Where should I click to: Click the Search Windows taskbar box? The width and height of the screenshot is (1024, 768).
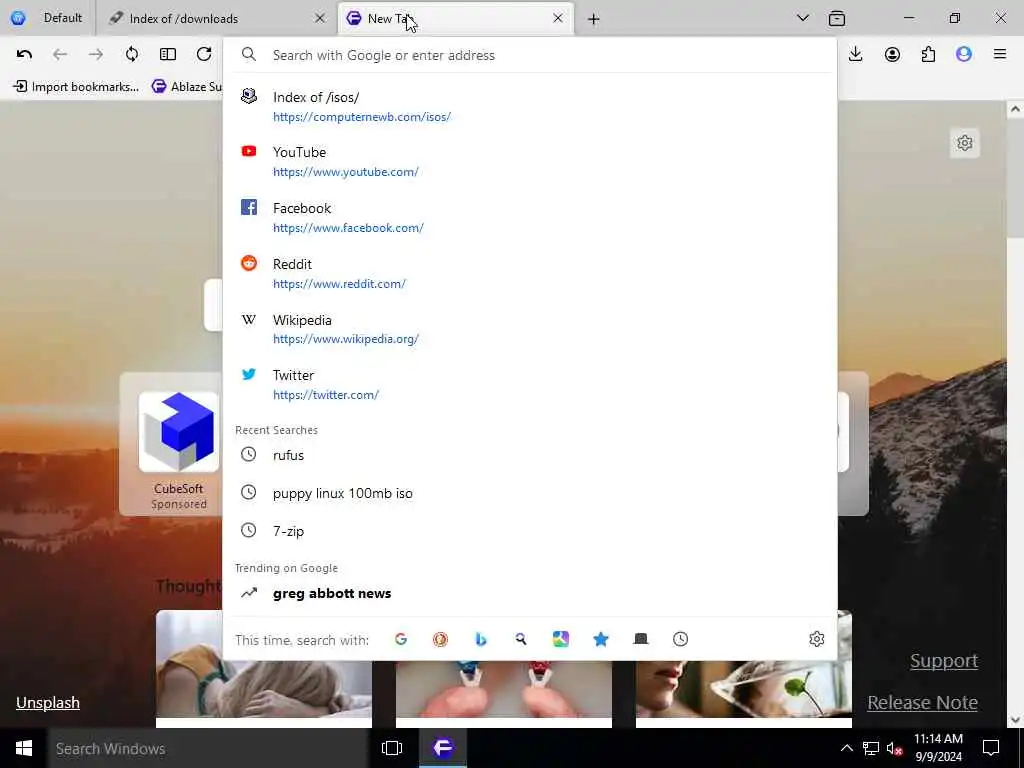click(x=208, y=748)
